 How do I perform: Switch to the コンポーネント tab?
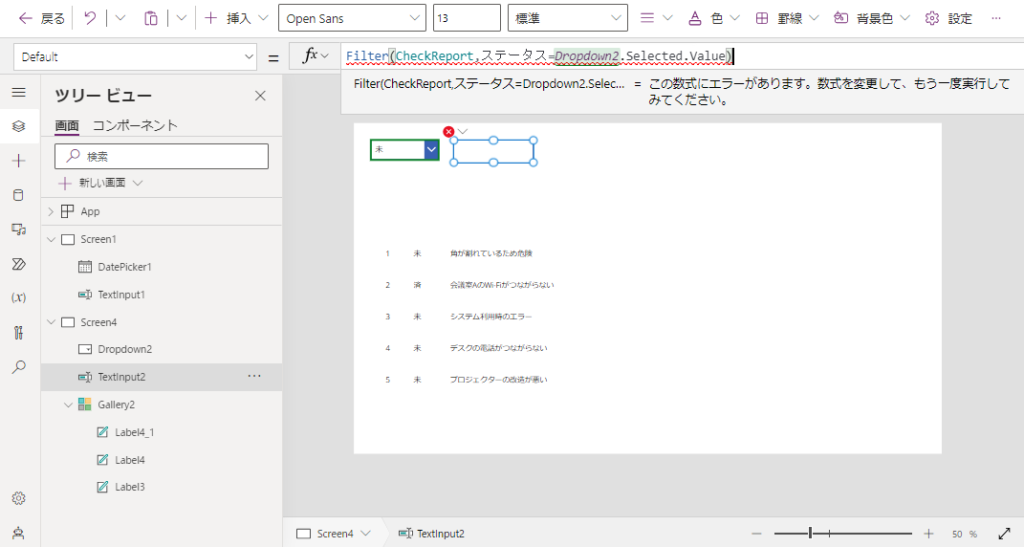[135, 125]
